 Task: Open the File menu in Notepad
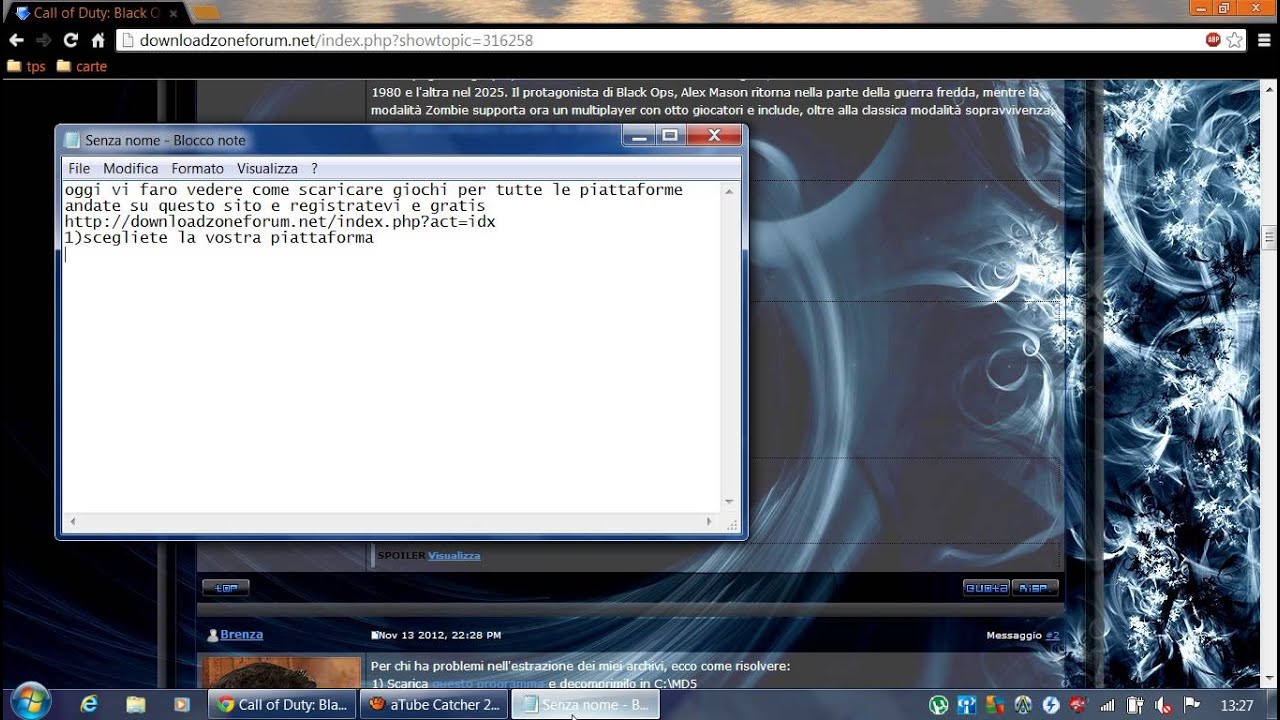tap(79, 168)
